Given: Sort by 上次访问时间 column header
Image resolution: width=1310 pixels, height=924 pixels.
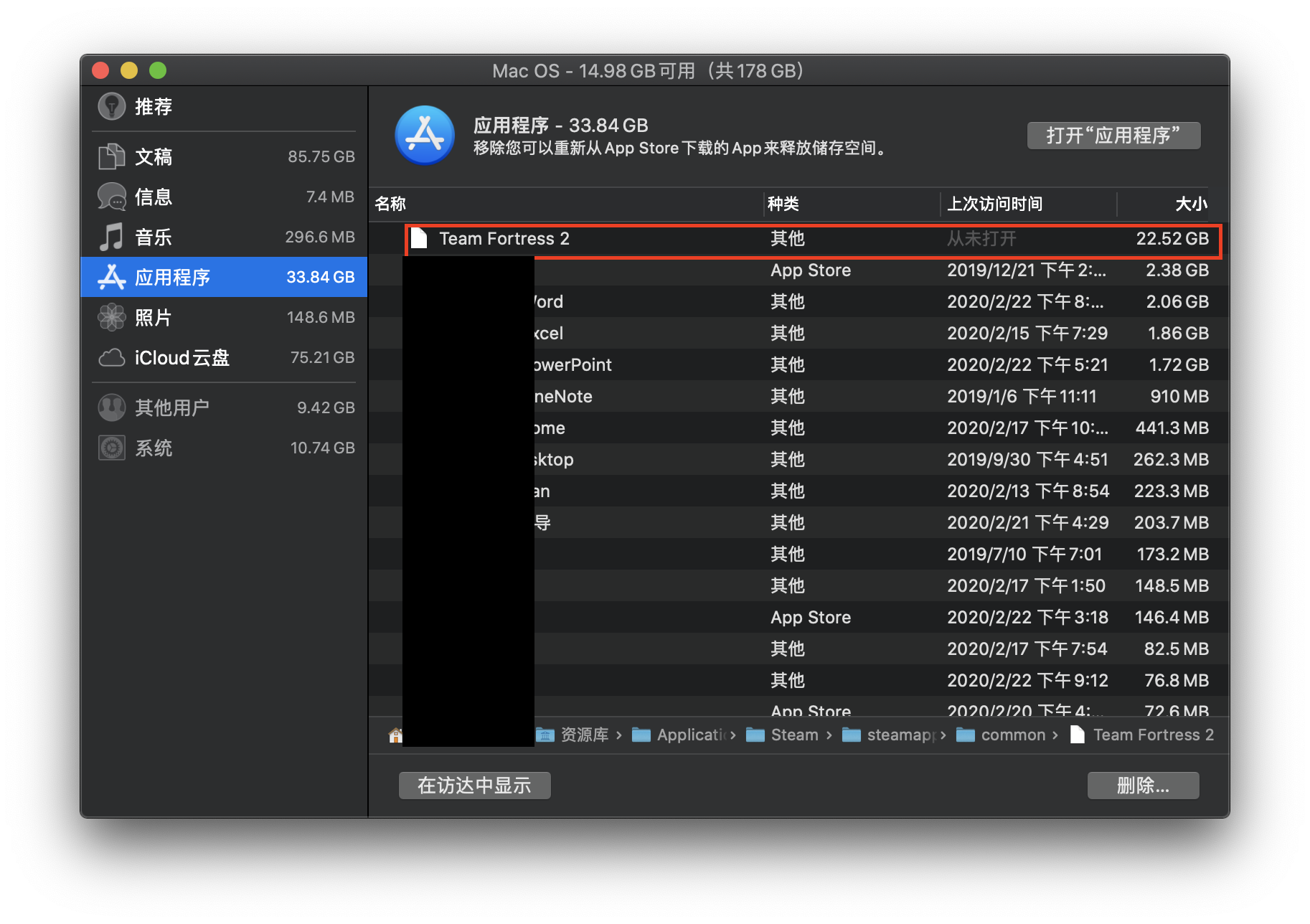Looking at the screenshot, I should 994,204.
